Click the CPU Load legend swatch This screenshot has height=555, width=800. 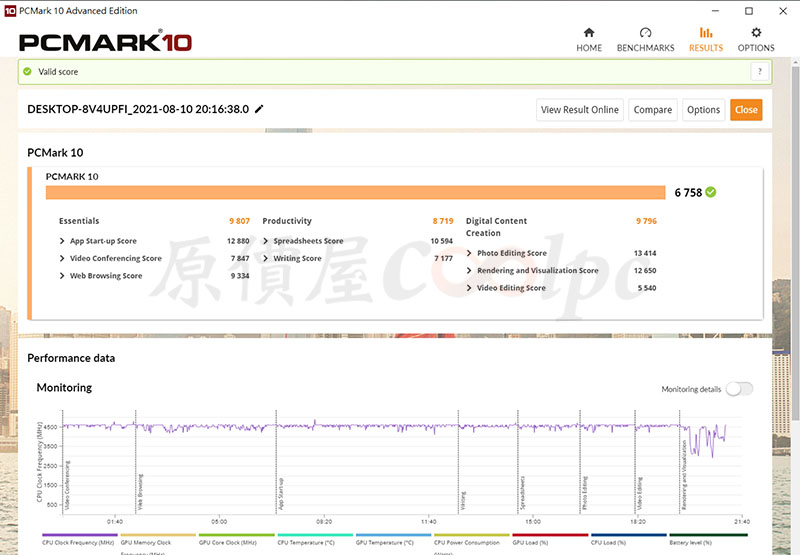tap(629, 535)
